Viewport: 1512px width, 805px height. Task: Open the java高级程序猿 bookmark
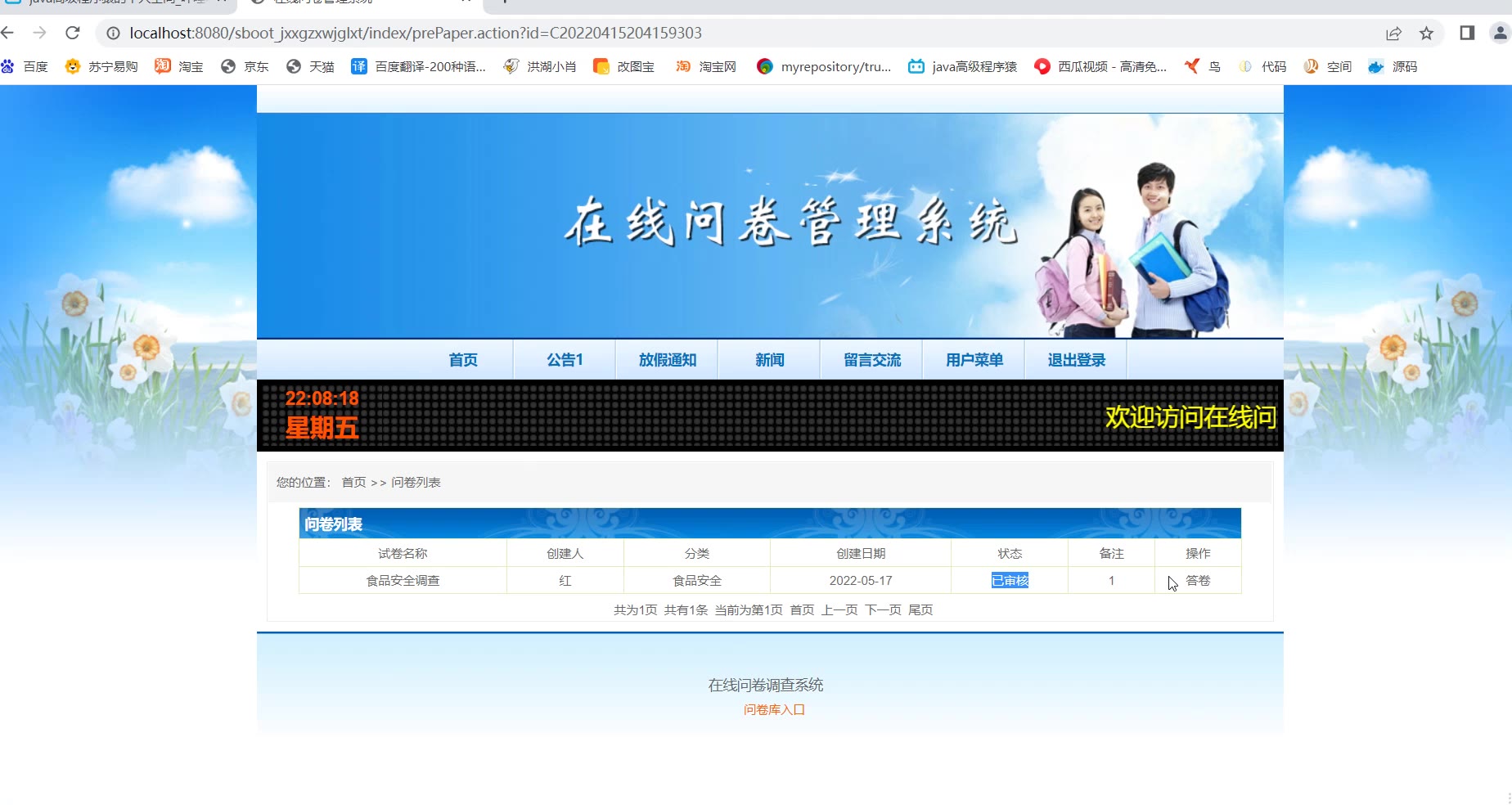coord(962,67)
